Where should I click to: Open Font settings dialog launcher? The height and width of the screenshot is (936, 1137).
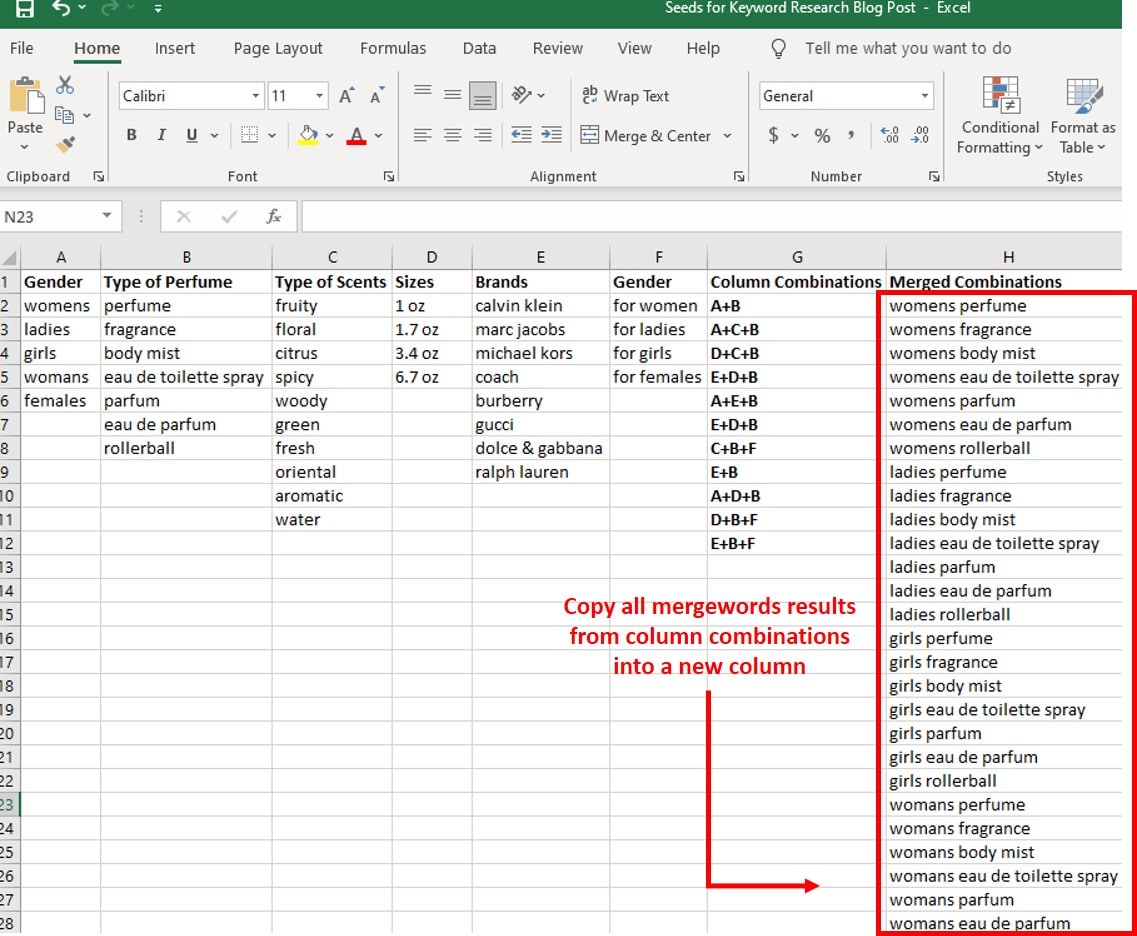click(389, 176)
